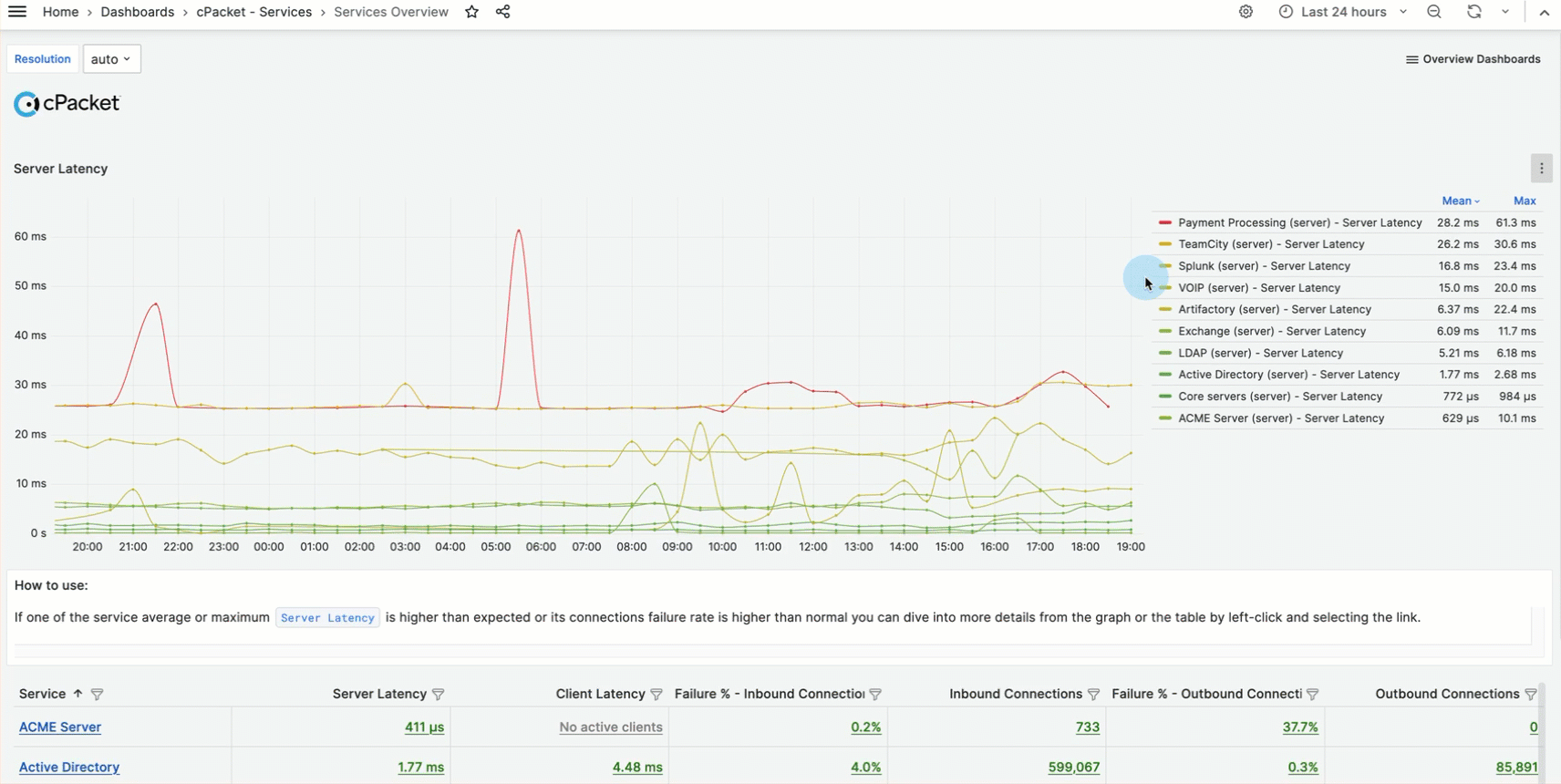This screenshot has height=784, width=1561.
Task: Sort by Client Latency column header
Action: [600, 694]
